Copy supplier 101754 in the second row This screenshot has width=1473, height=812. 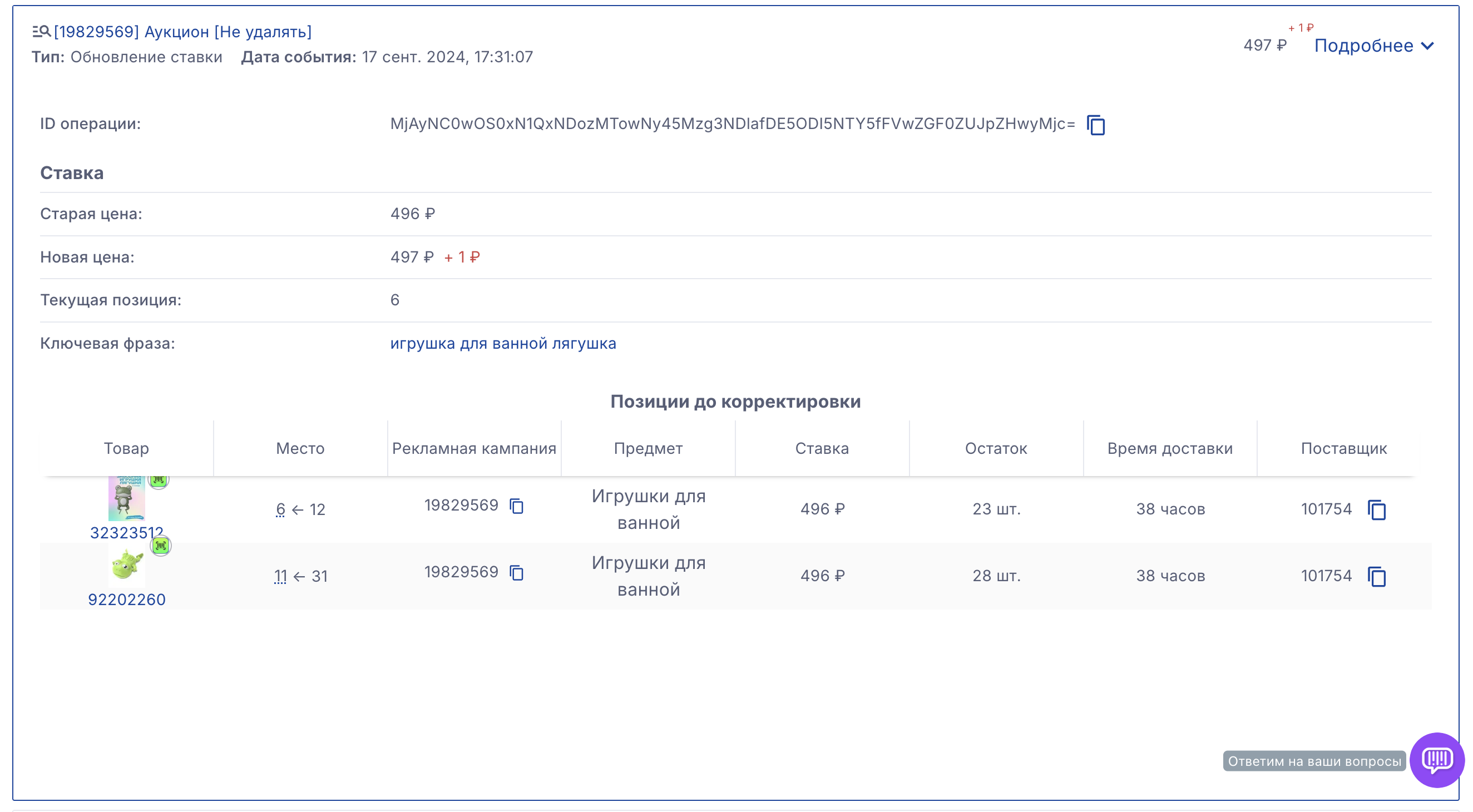pos(1376,576)
